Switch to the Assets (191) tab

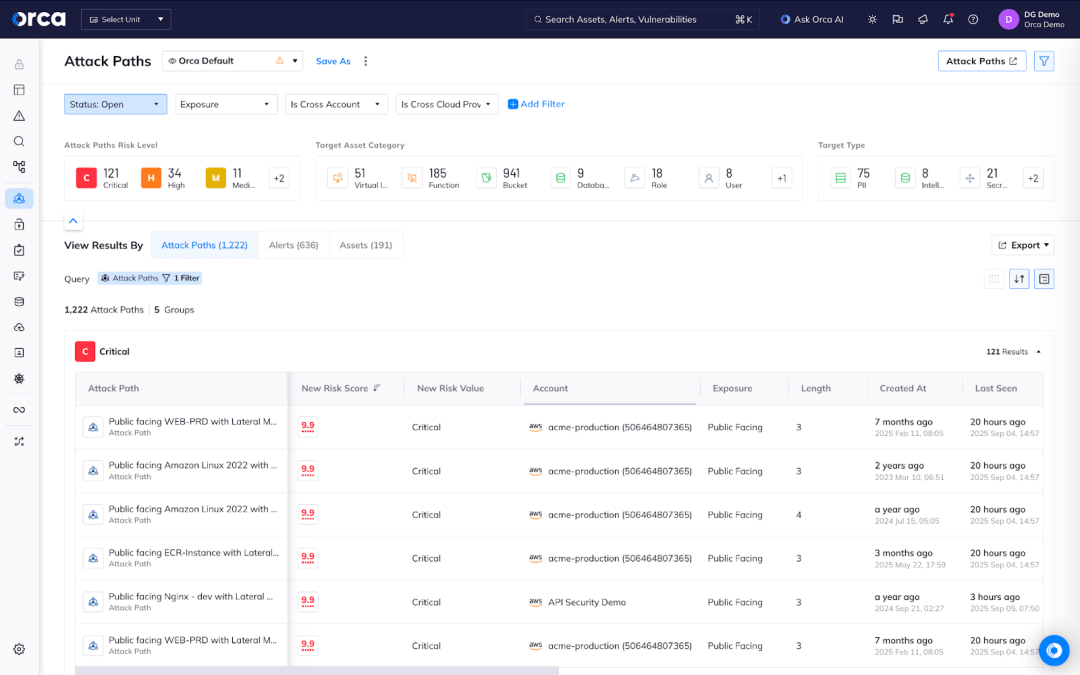click(x=365, y=245)
